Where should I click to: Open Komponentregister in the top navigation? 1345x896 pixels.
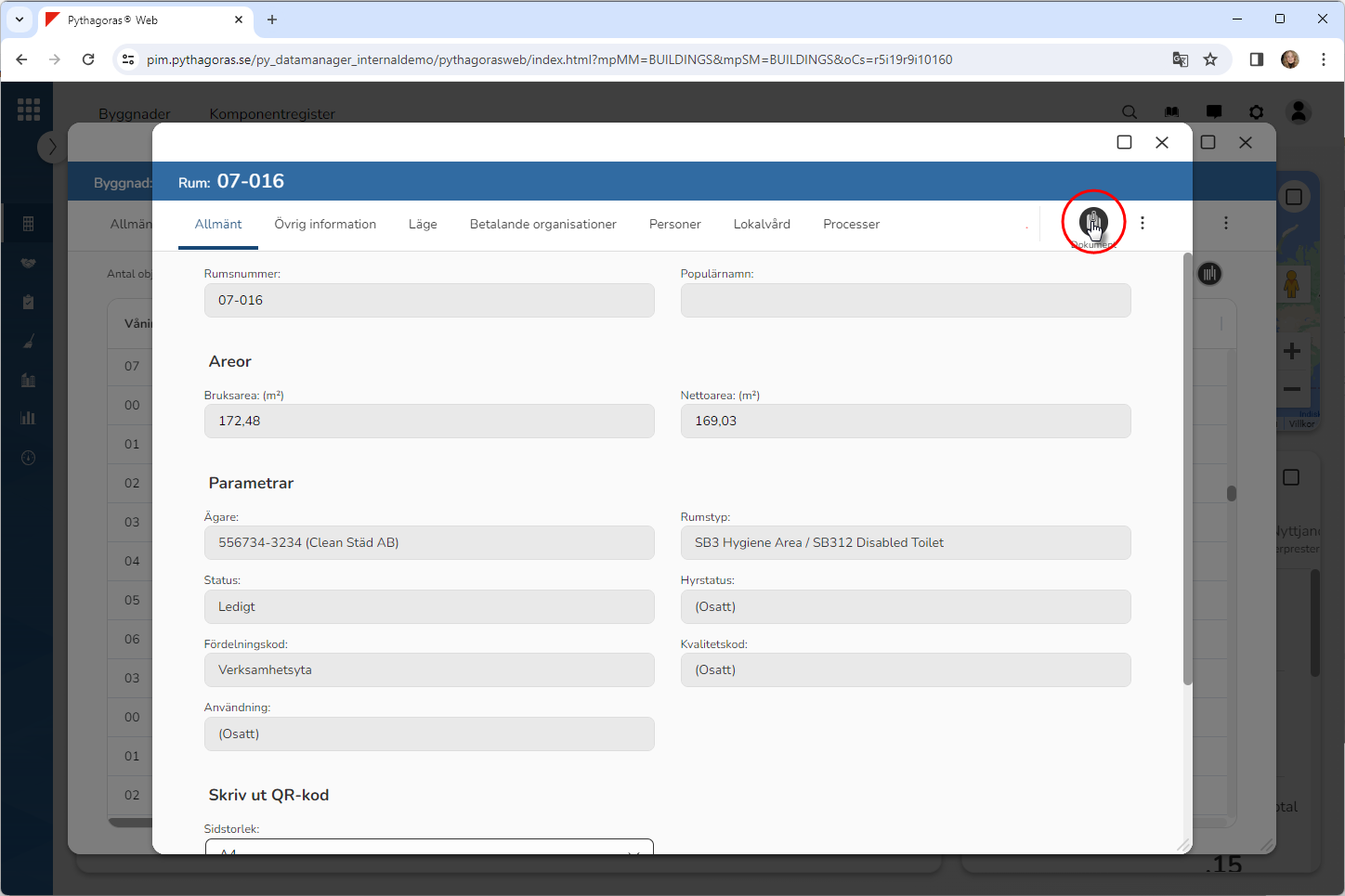tap(272, 113)
